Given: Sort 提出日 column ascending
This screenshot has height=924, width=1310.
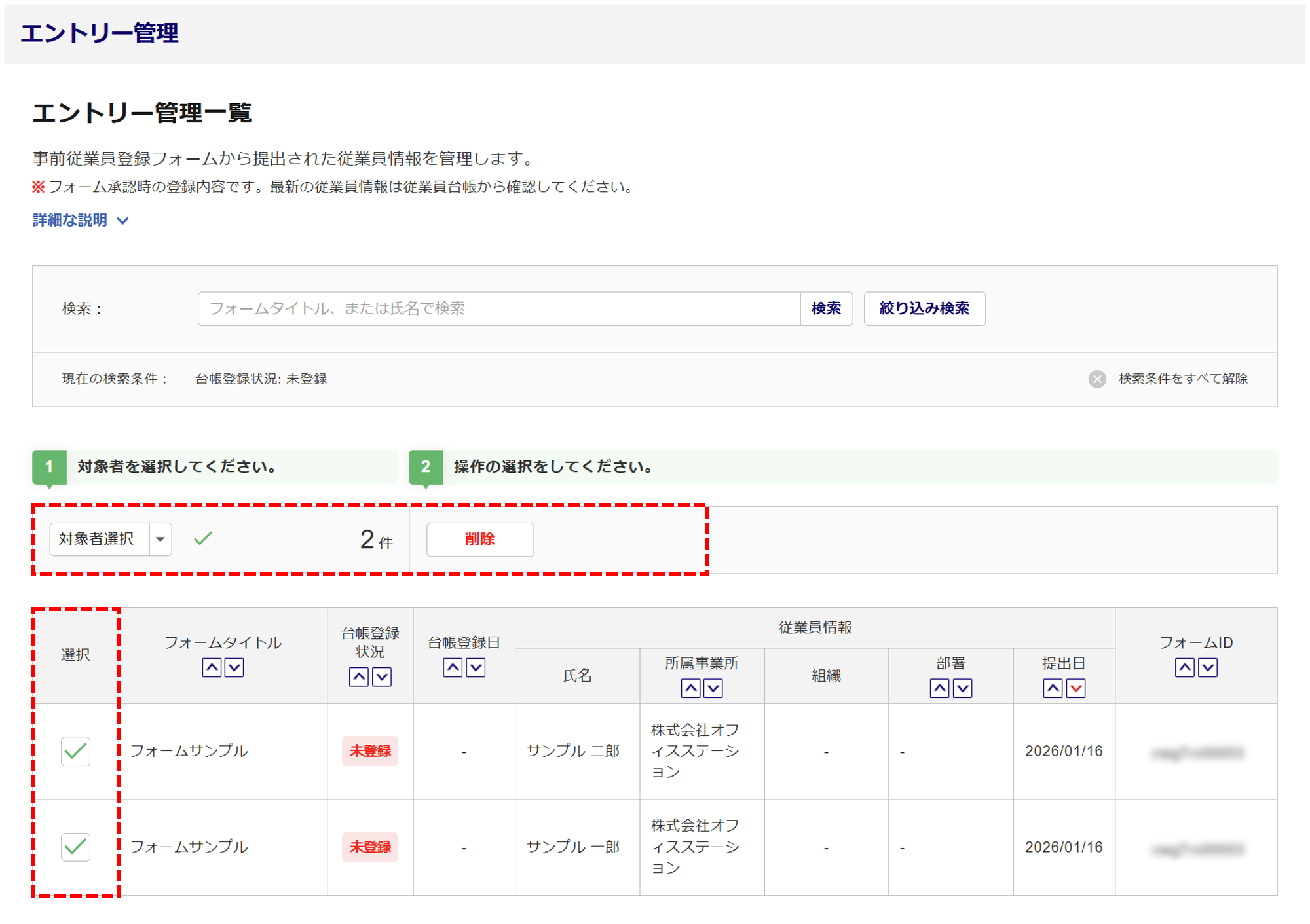Looking at the screenshot, I should click(1053, 688).
